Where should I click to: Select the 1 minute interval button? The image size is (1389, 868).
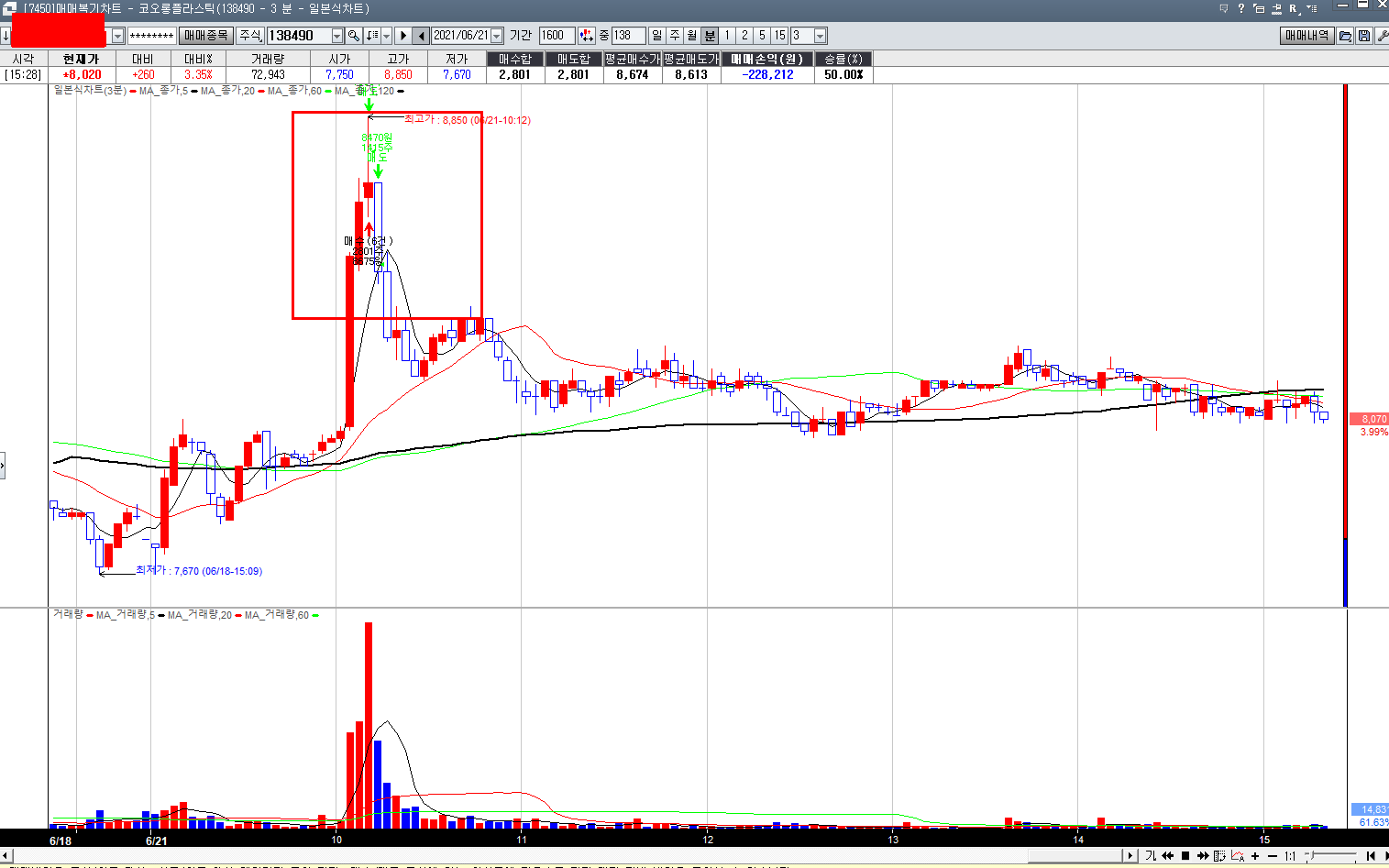[x=727, y=36]
